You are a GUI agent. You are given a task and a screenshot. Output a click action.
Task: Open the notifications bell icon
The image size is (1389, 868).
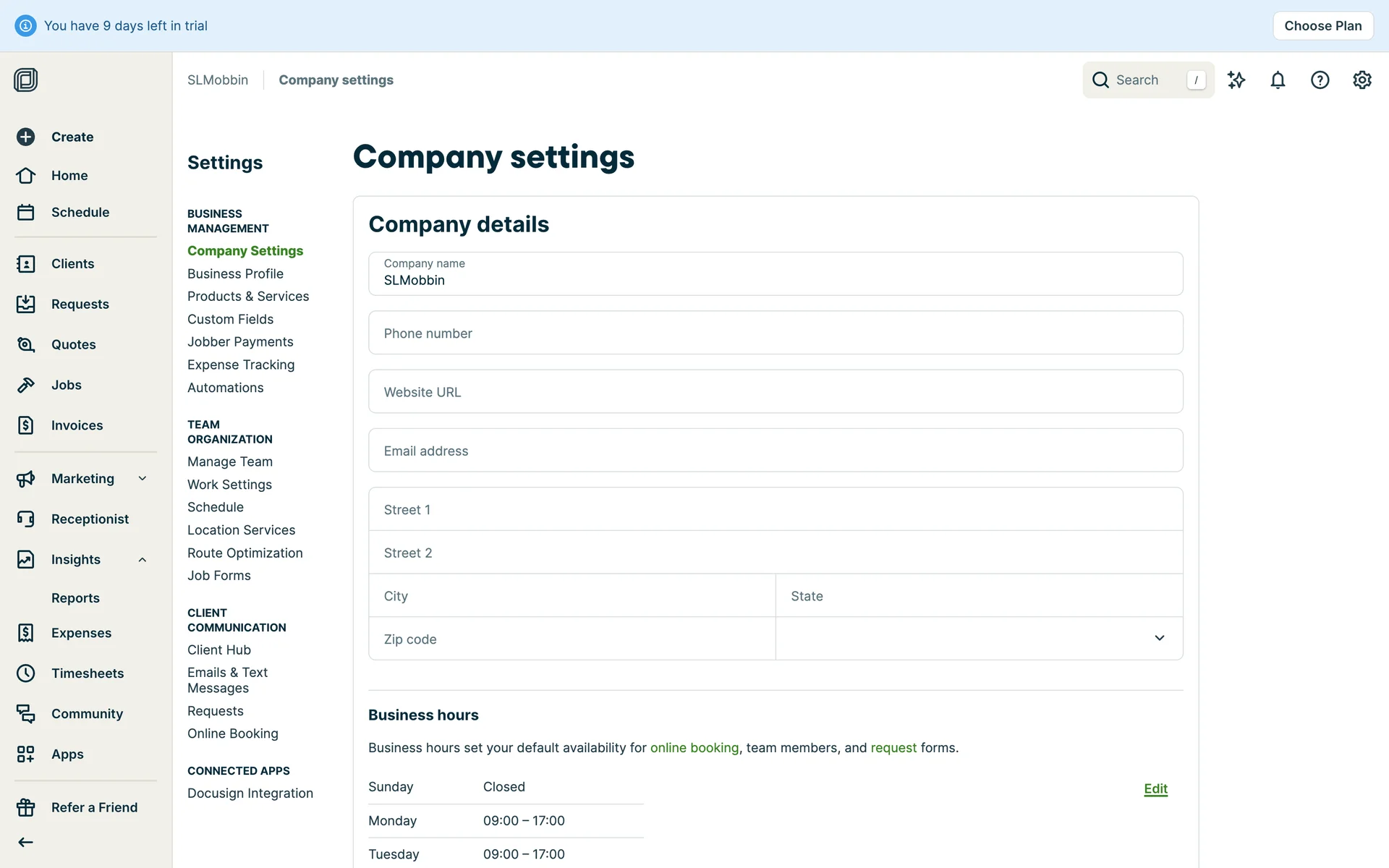(1278, 80)
